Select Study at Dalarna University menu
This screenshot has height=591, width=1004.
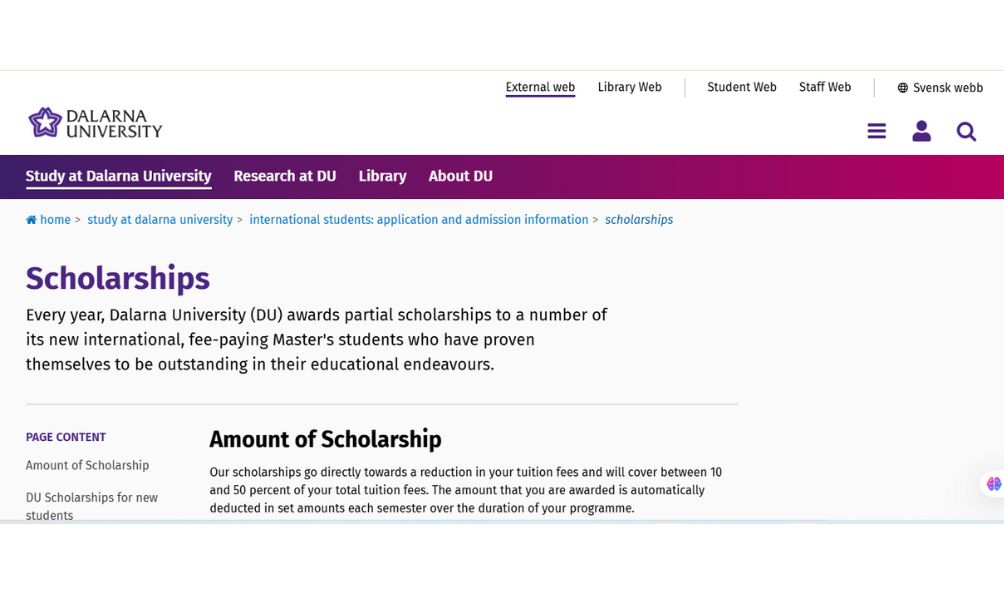coord(118,176)
